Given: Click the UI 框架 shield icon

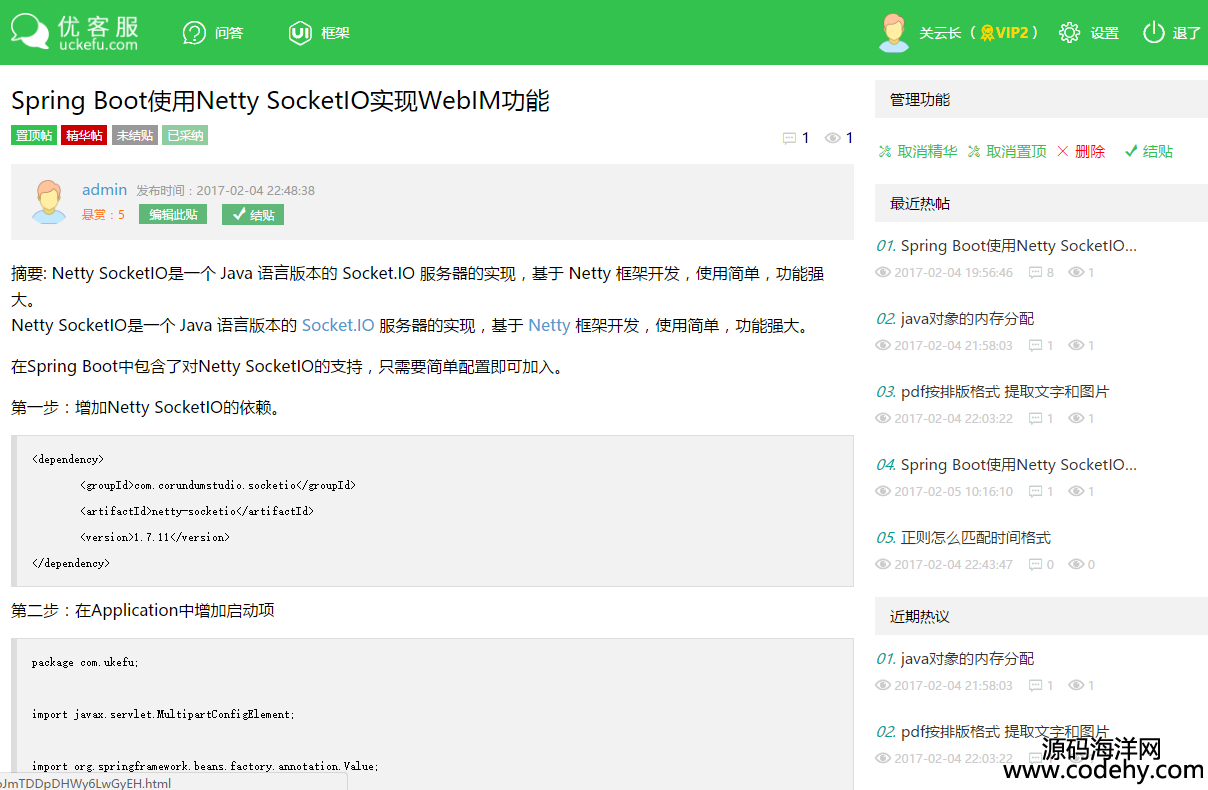Looking at the screenshot, I should pos(300,33).
